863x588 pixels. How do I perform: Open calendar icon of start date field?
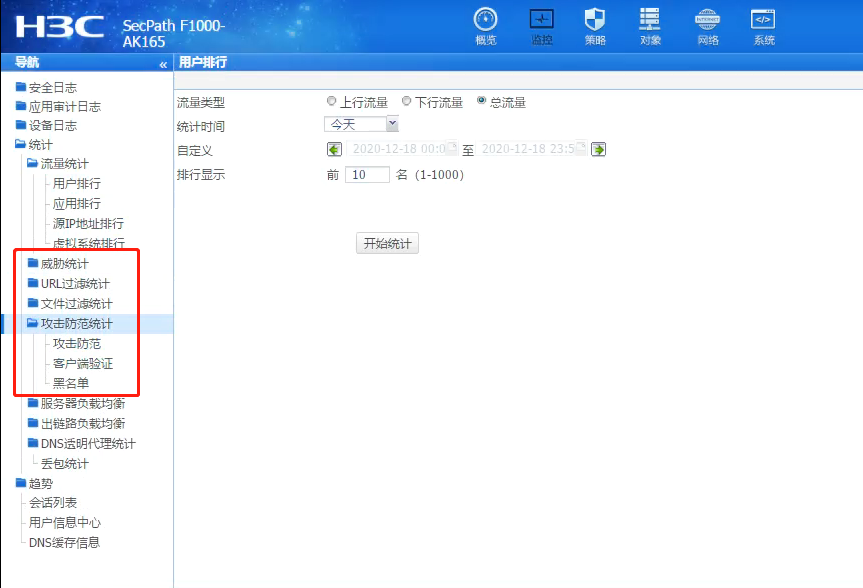pos(451,146)
